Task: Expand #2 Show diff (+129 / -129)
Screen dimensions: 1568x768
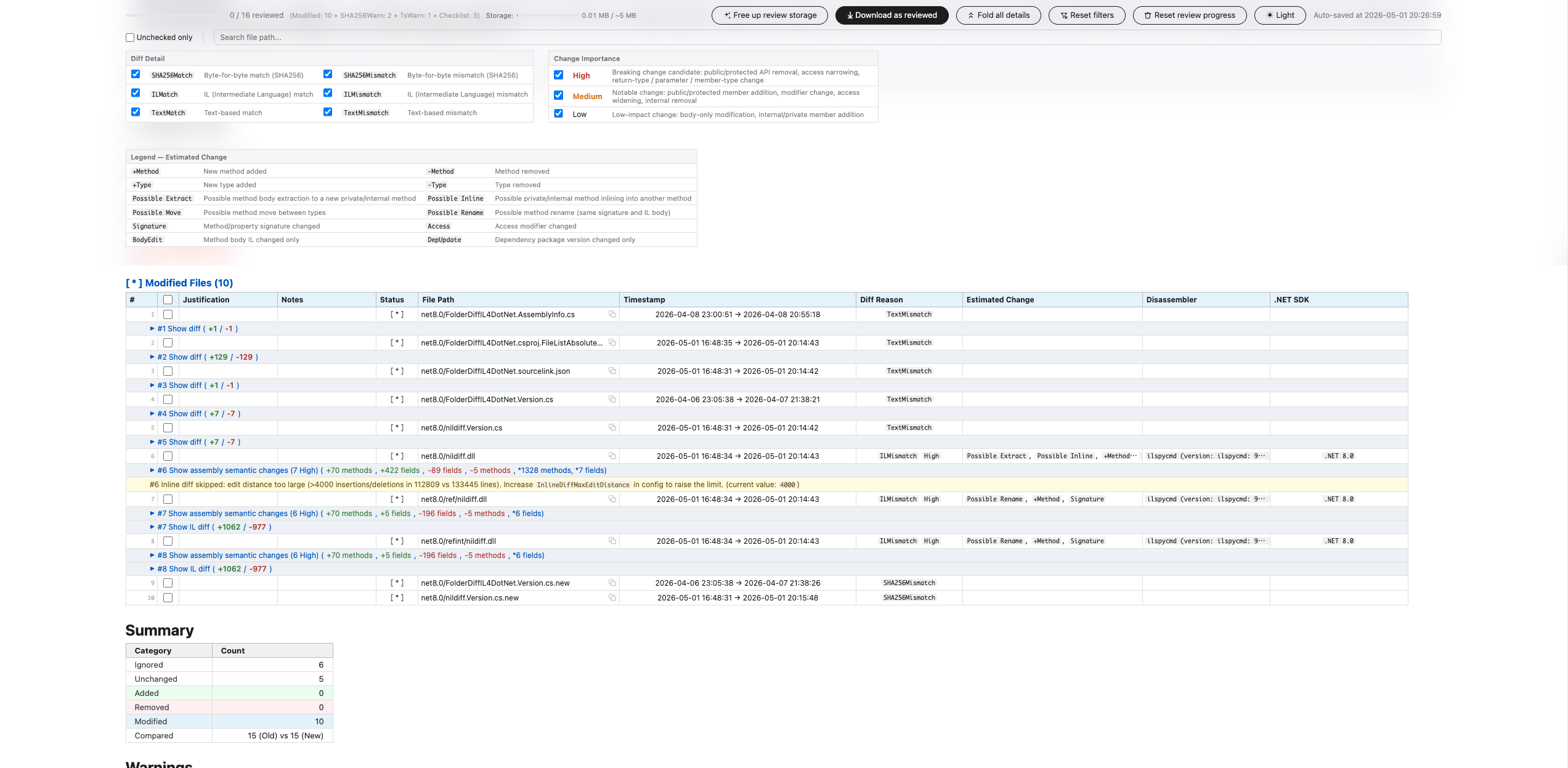Action: coord(204,357)
